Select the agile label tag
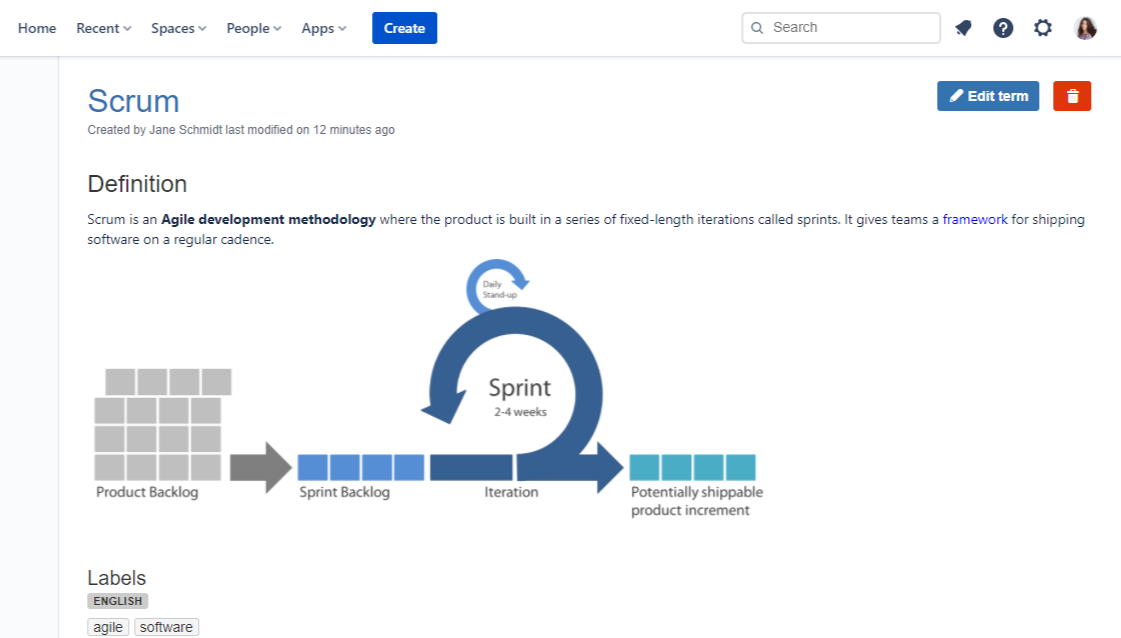 [108, 627]
